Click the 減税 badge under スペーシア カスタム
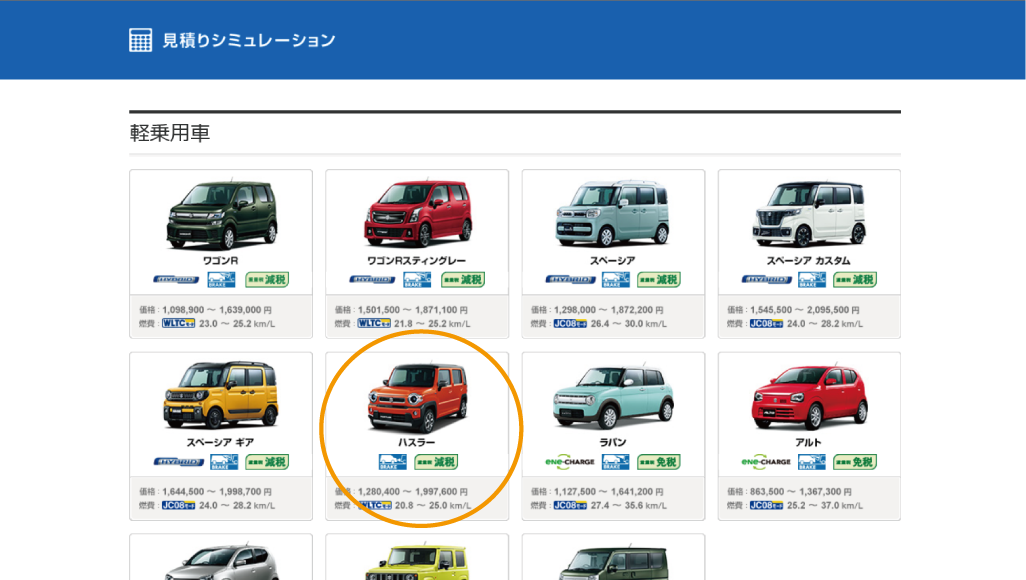Image resolution: width=1026 pixels, height=580 pixels. click(855, 280)
